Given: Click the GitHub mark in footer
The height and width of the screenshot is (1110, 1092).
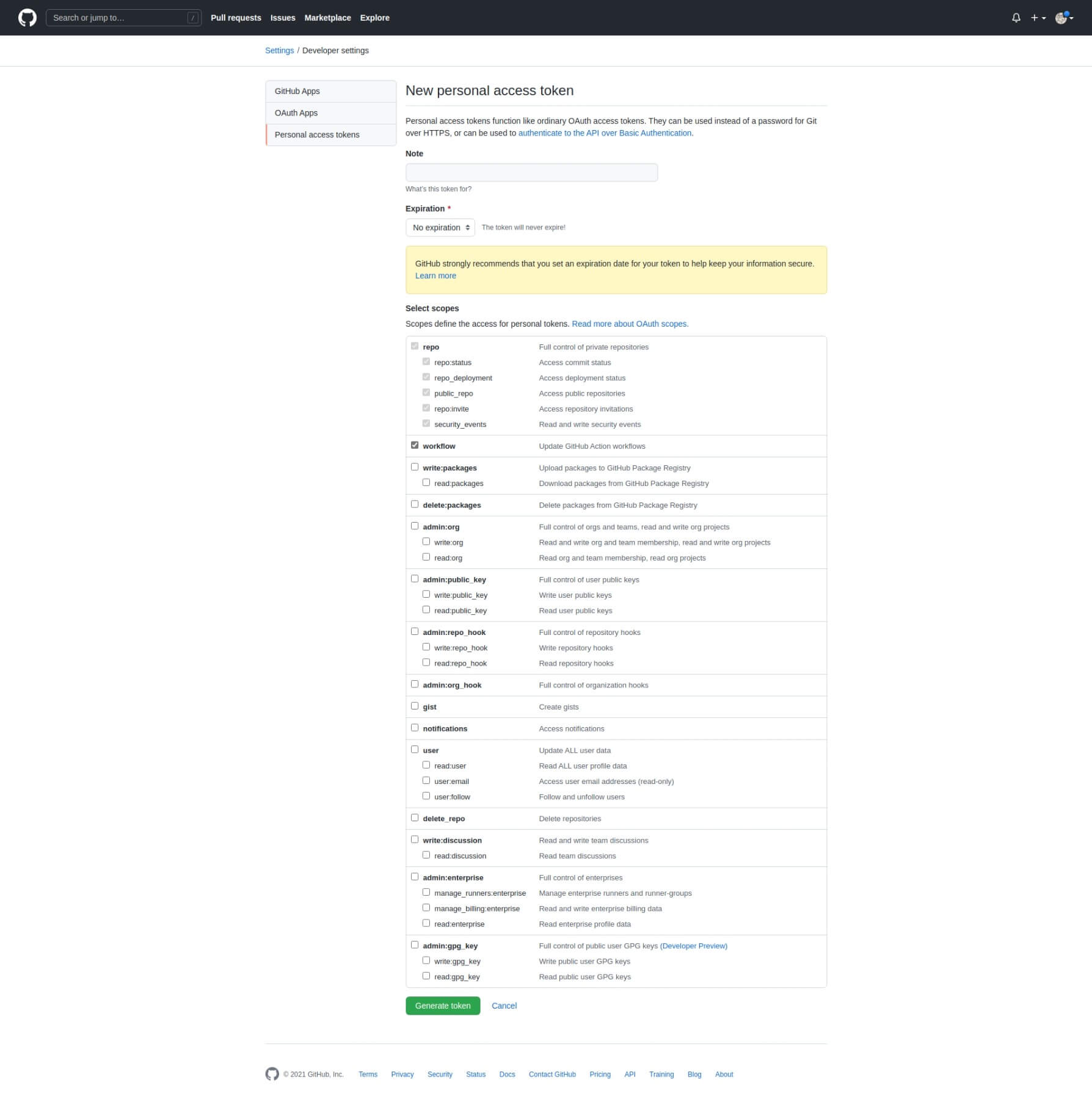Looking at the screenshot, I should tap(272, 1074).
